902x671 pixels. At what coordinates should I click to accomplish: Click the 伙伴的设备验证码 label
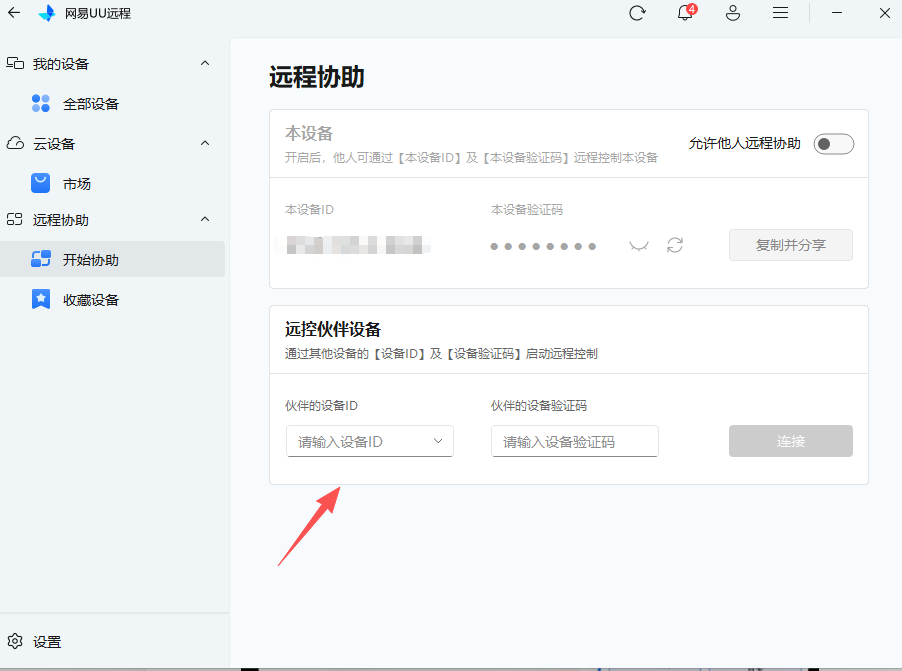(x=538, y=406)
